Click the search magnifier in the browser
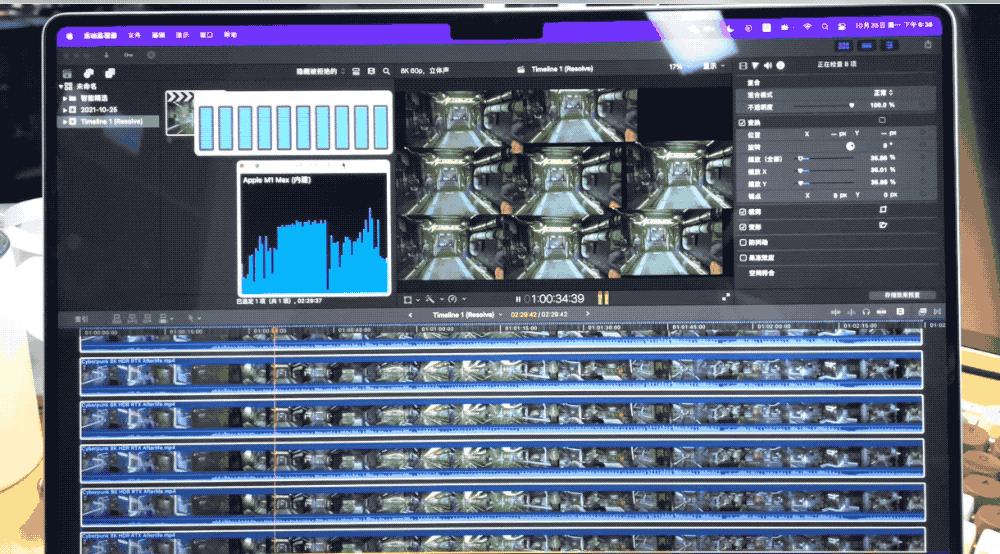This screenshot has width=1000, height=554. (x=387, y=71)
